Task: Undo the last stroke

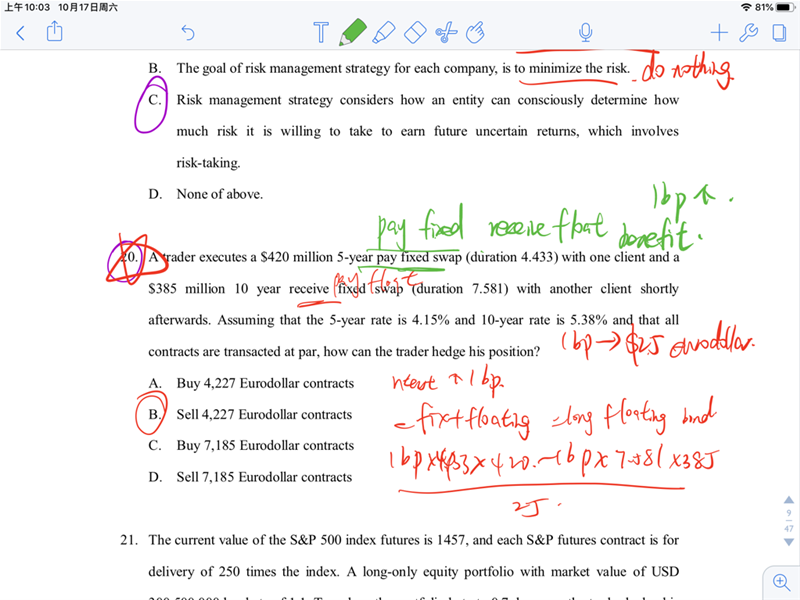Action: click(187, 33)
